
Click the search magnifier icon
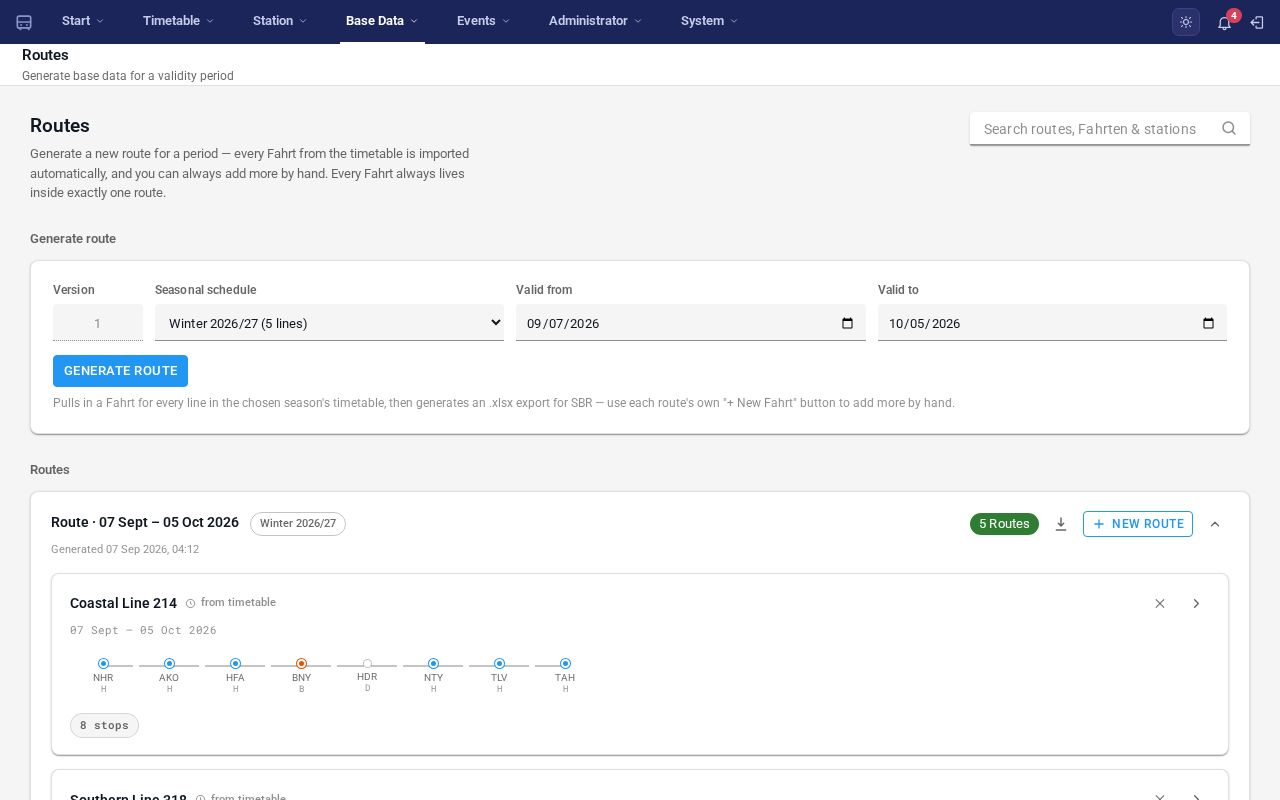pyautogui.click(x=1229, y=128)
